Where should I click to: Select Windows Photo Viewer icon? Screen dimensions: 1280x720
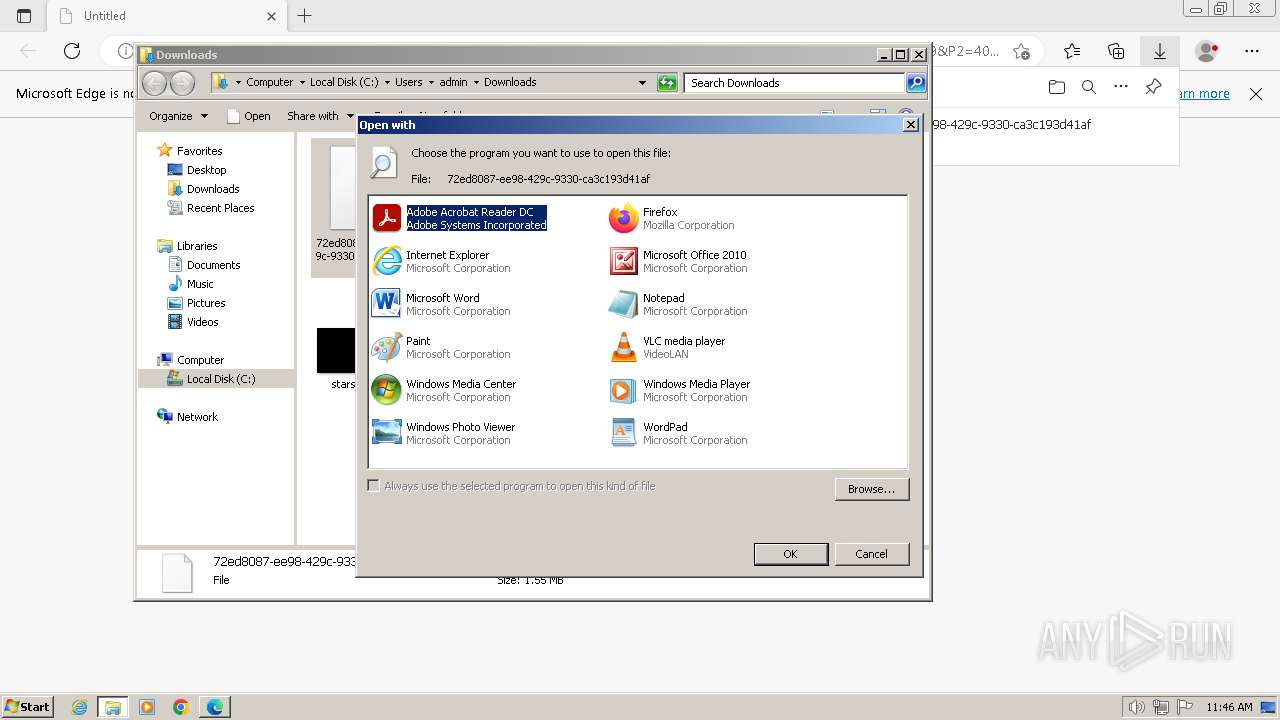click(x=386, y=433)
